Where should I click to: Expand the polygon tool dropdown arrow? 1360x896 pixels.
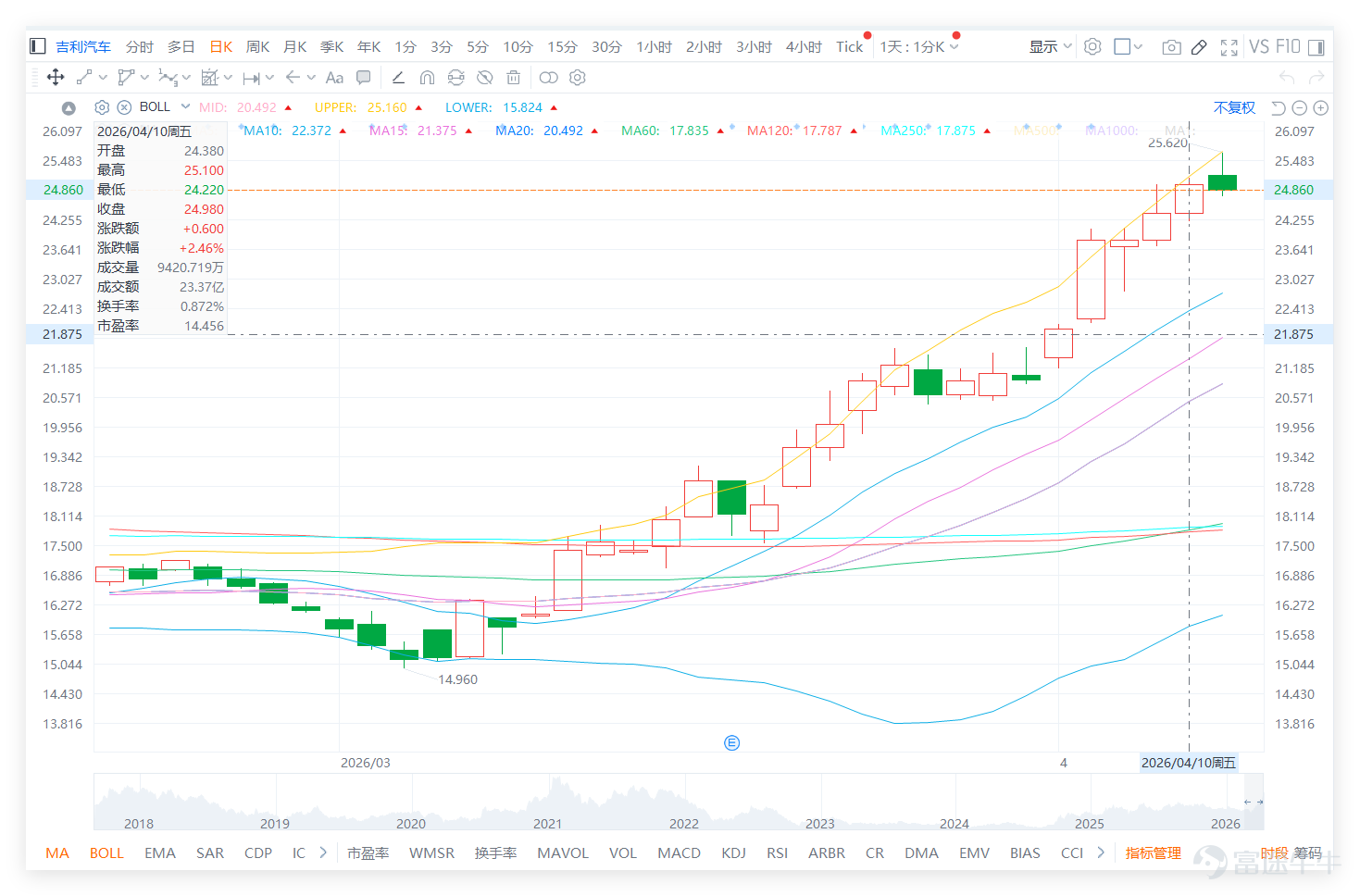144,78
